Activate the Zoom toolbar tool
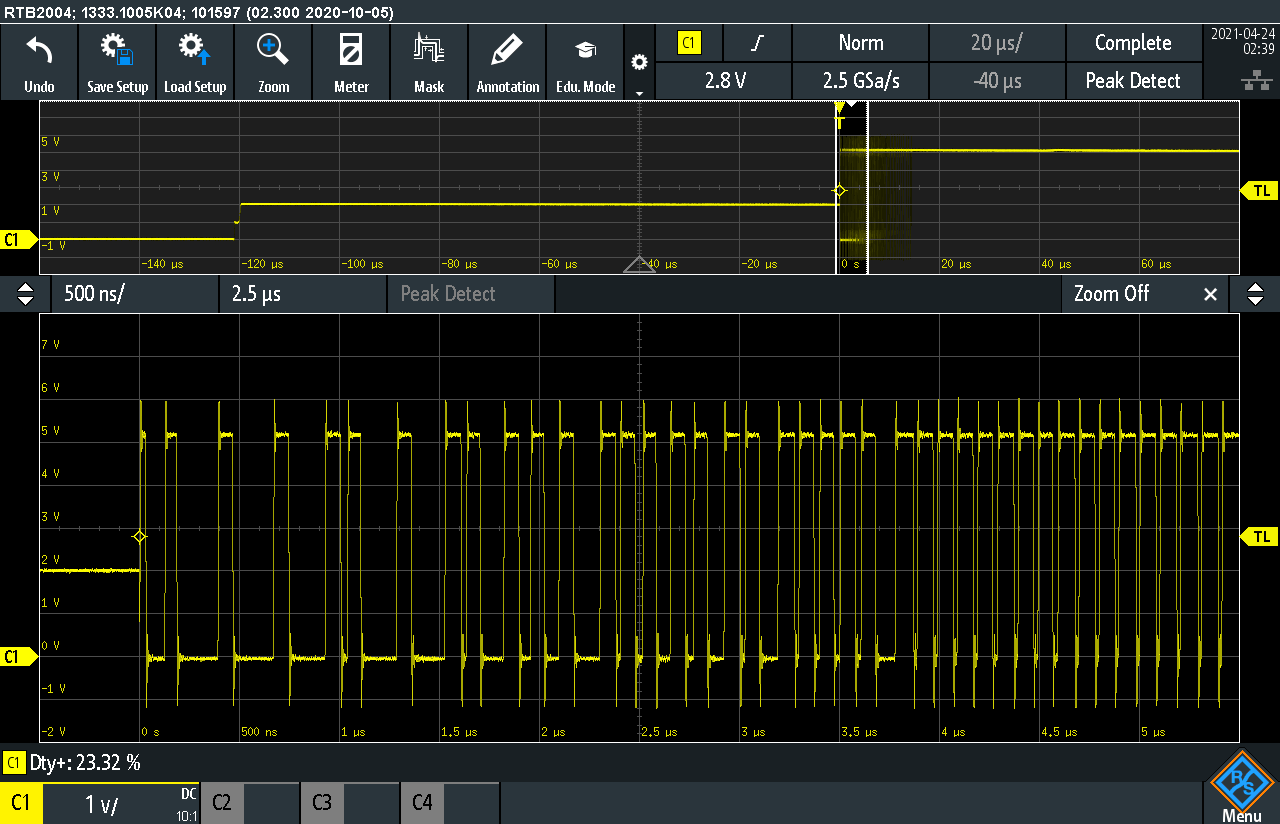Image resolution: width=1280 pixels, height=824 pixels. pos(273,62)
